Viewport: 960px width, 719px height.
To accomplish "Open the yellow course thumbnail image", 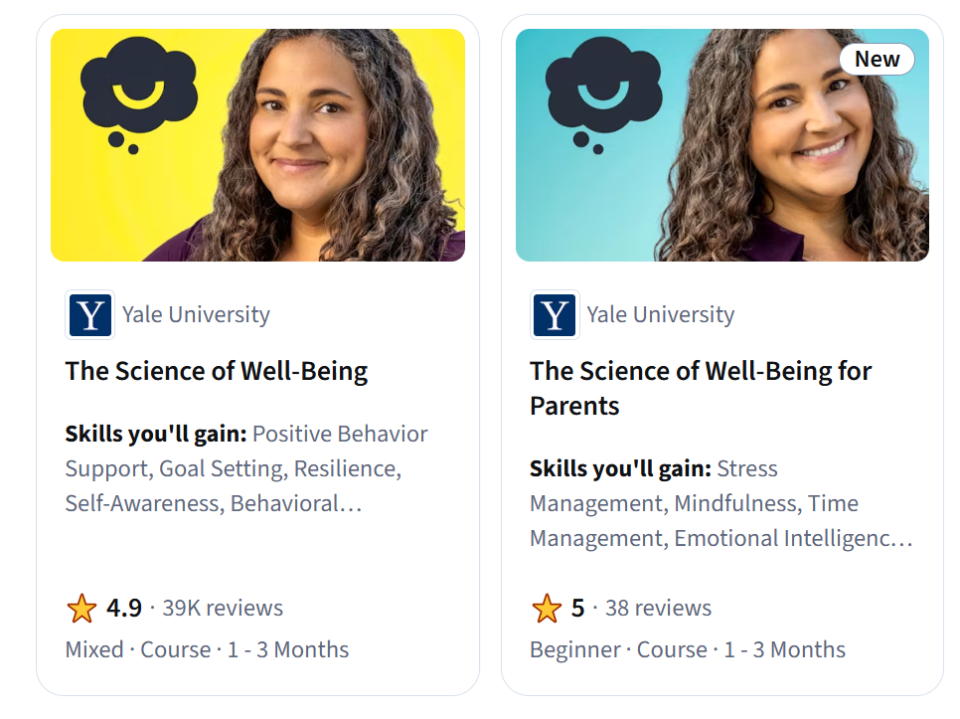I will click(258, 145).
